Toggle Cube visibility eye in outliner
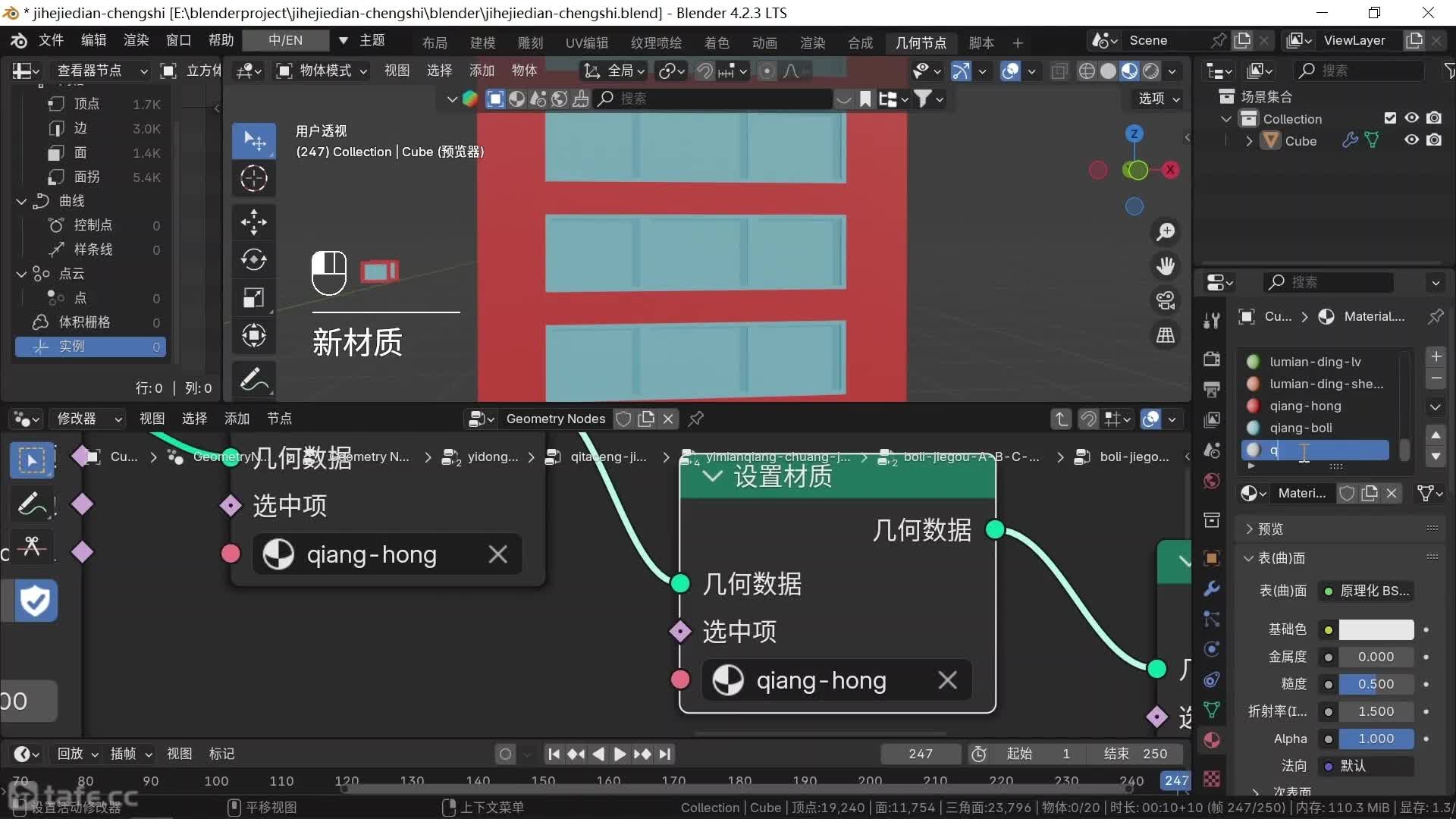The width and height of the screenshot is (1456, 819). [1411, 140]
